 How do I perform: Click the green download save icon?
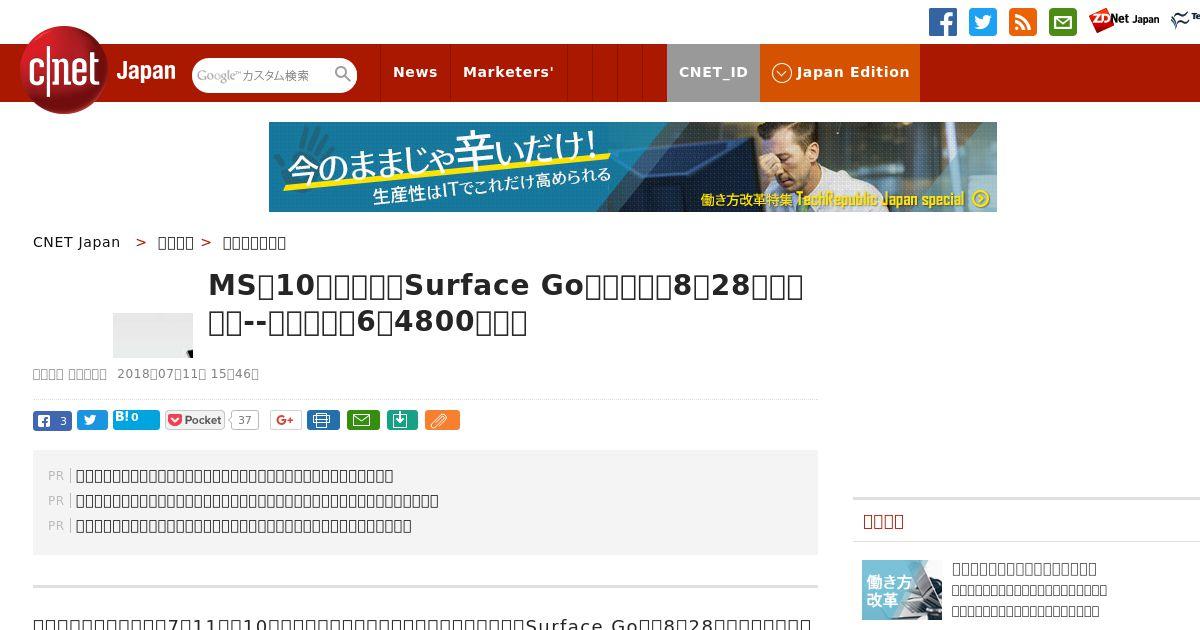401,420
